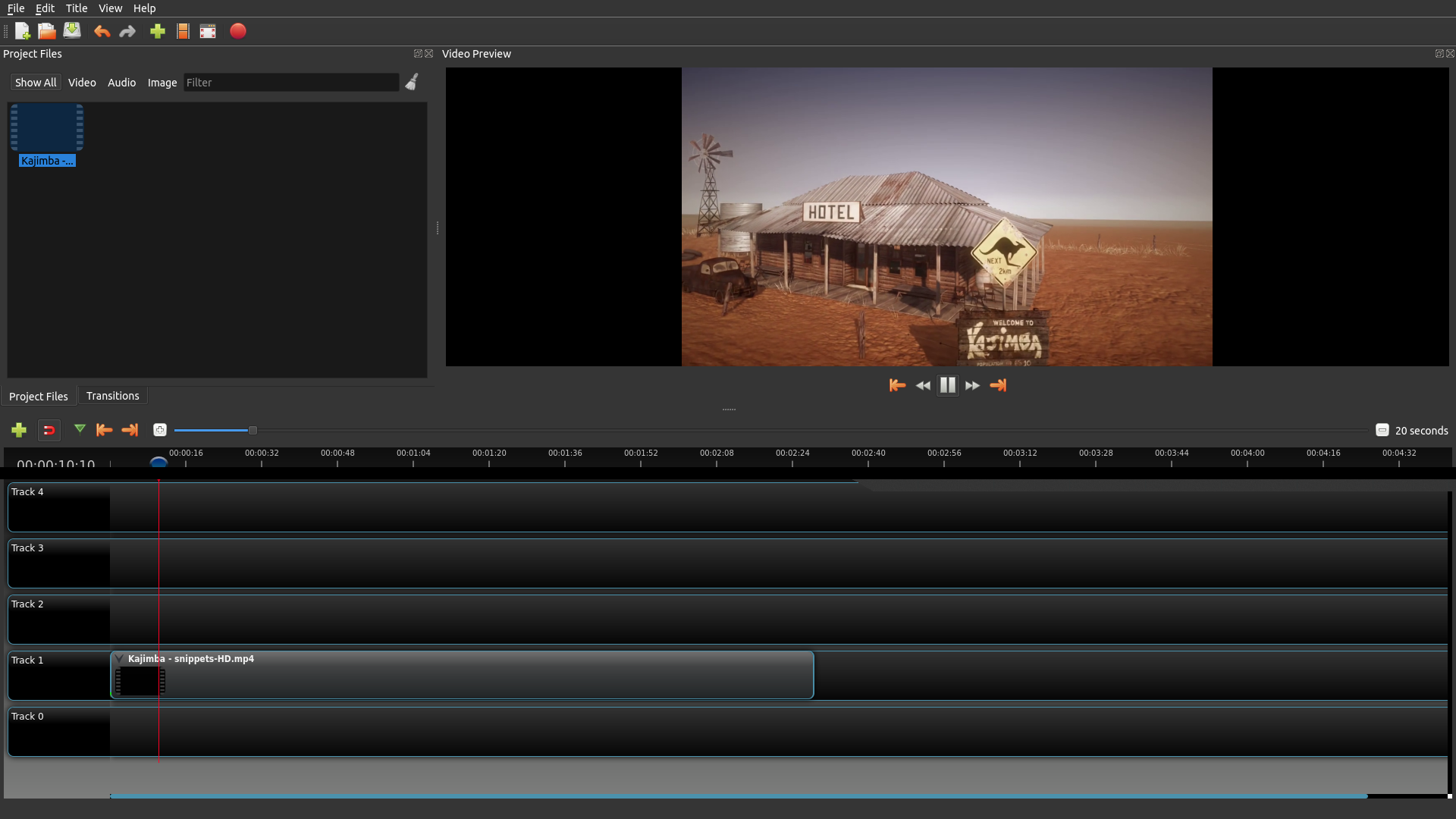Undo last action with orange arrow
Viewport: 1456px width, 819px height.
[102, 31]
